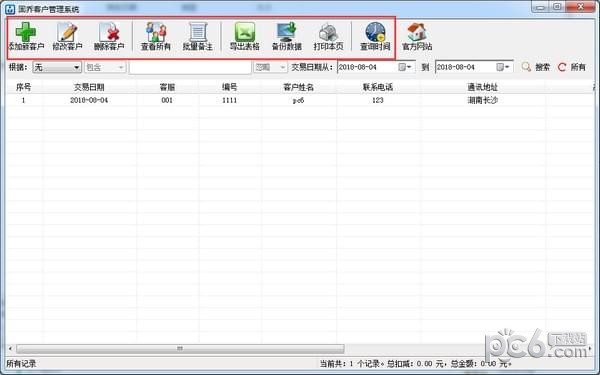This screenshot has height=375, width=600.
Task: Click the scrollbar left arrow
Action: click(x=10, y=349)
